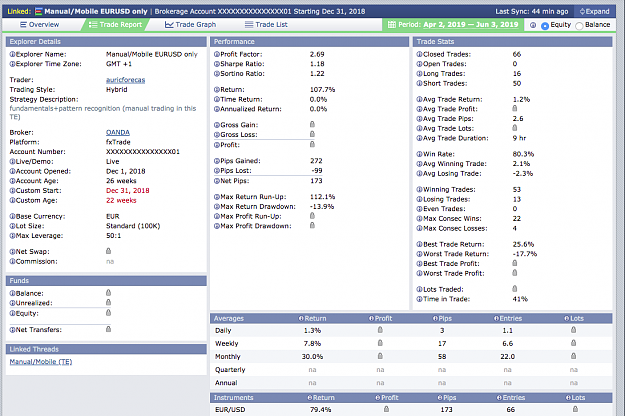Click the lock icon in the Monthly Lots cell
The width and height of the screenshot is (625, 416).
pyautogui.click(x=573, y=356)
